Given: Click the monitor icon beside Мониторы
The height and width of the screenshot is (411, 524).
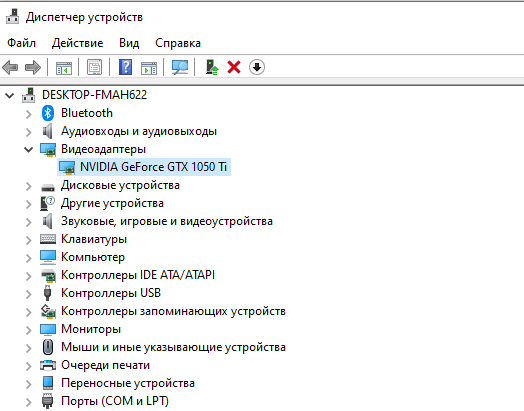Looking at the screenshot, I should pyautogui.click(x=48, y=329).
